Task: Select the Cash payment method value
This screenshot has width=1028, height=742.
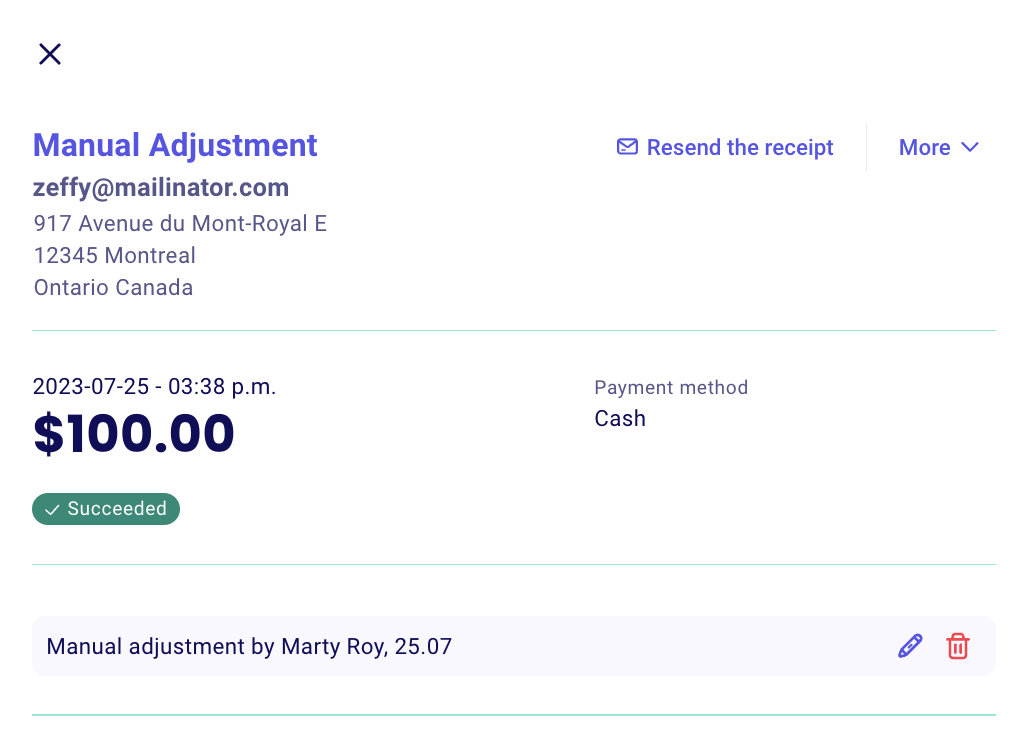Action: [x=620, y=418]
